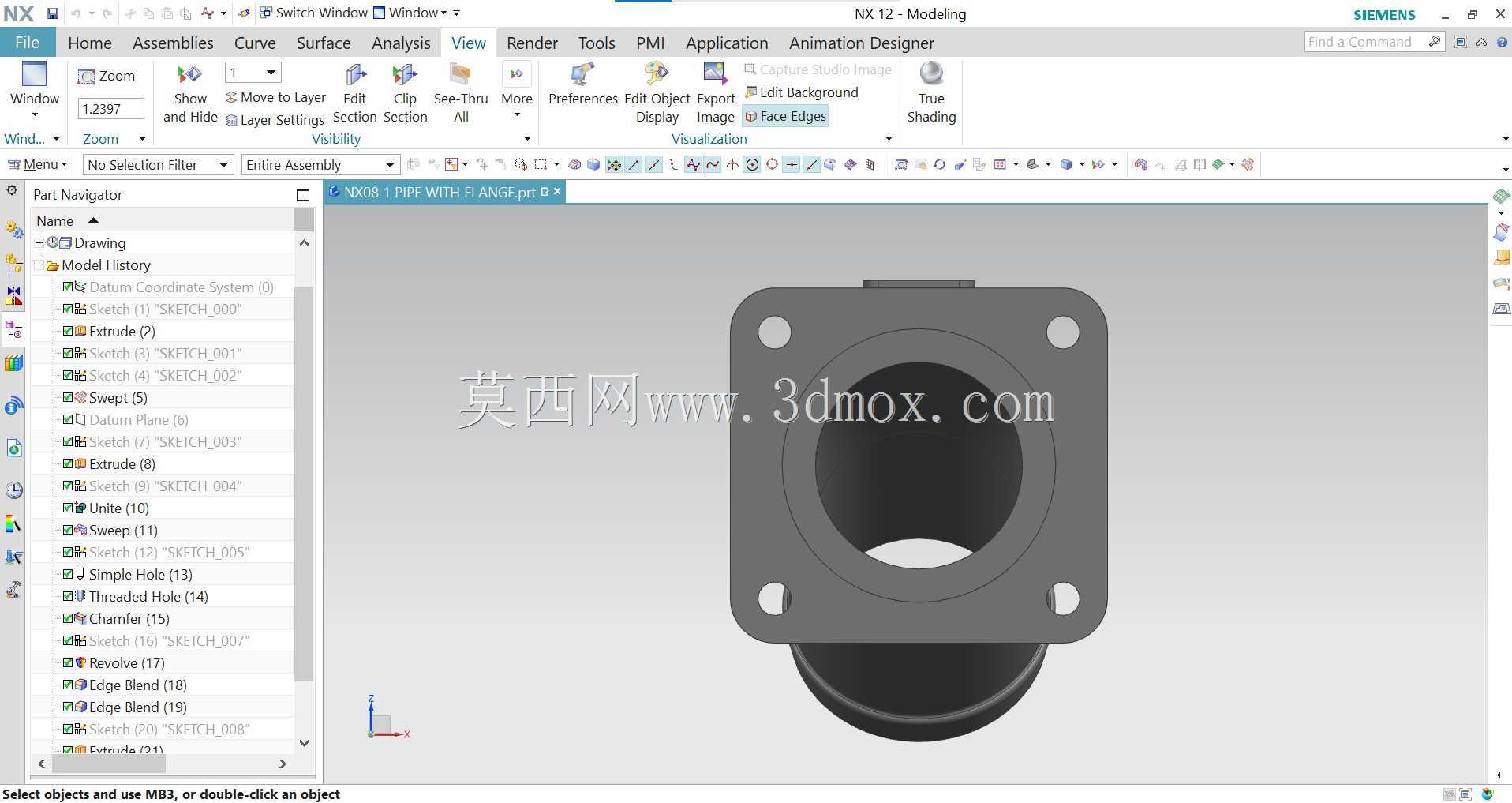This screenshot has width=1512, height=803.
Task: Open the History clock icon in the sidebar
Action: click(x=13, y=490)
